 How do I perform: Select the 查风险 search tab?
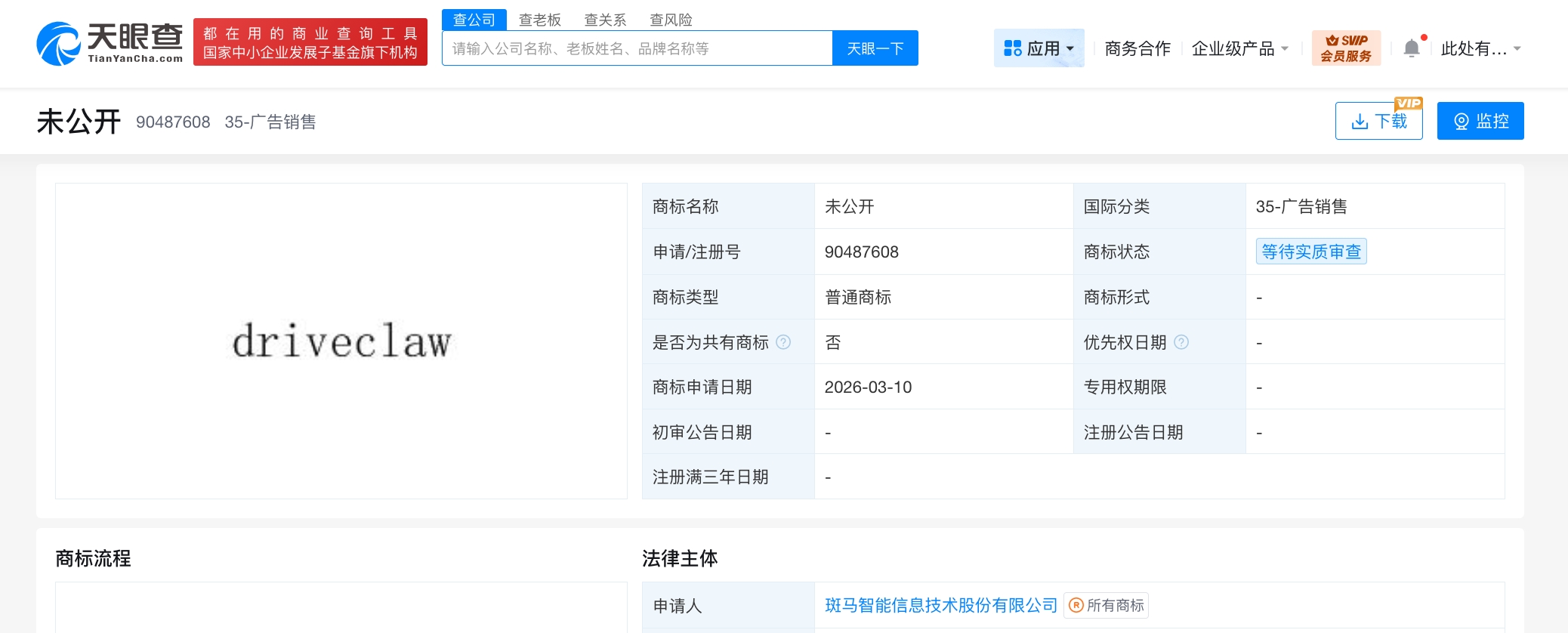pyautogui.click(x=671, y=20)
